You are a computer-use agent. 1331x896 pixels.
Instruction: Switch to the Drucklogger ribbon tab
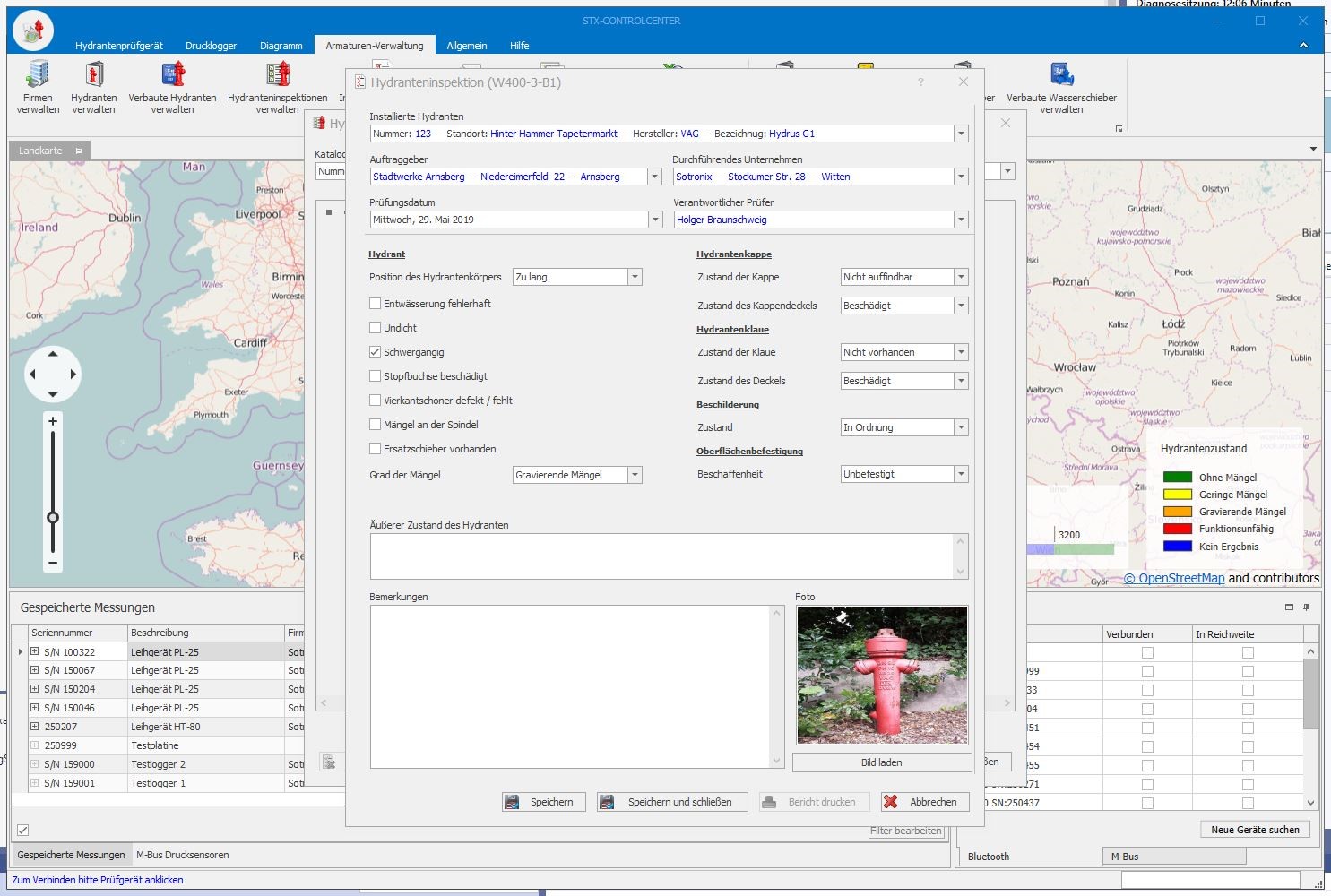click(211, 46)
